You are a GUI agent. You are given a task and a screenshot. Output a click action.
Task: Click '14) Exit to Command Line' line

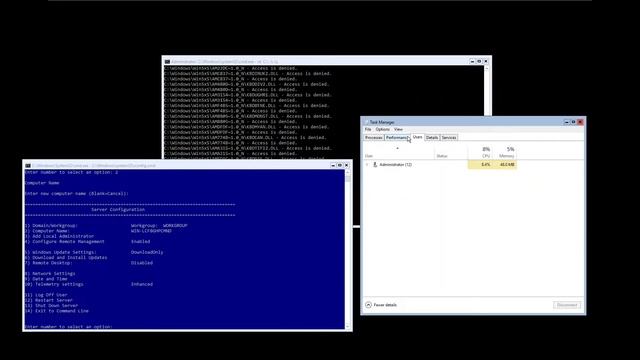click(56, 310)
